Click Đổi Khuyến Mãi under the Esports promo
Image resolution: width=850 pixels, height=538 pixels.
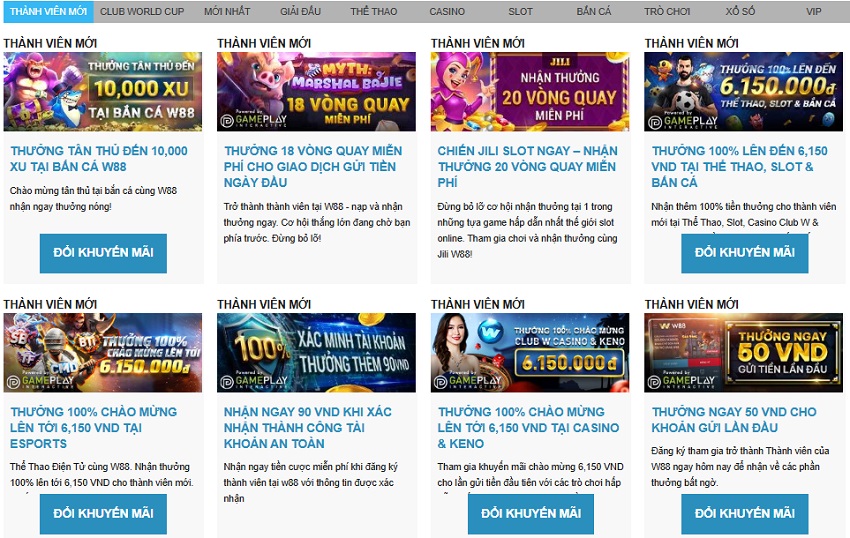tap(103, 514)
